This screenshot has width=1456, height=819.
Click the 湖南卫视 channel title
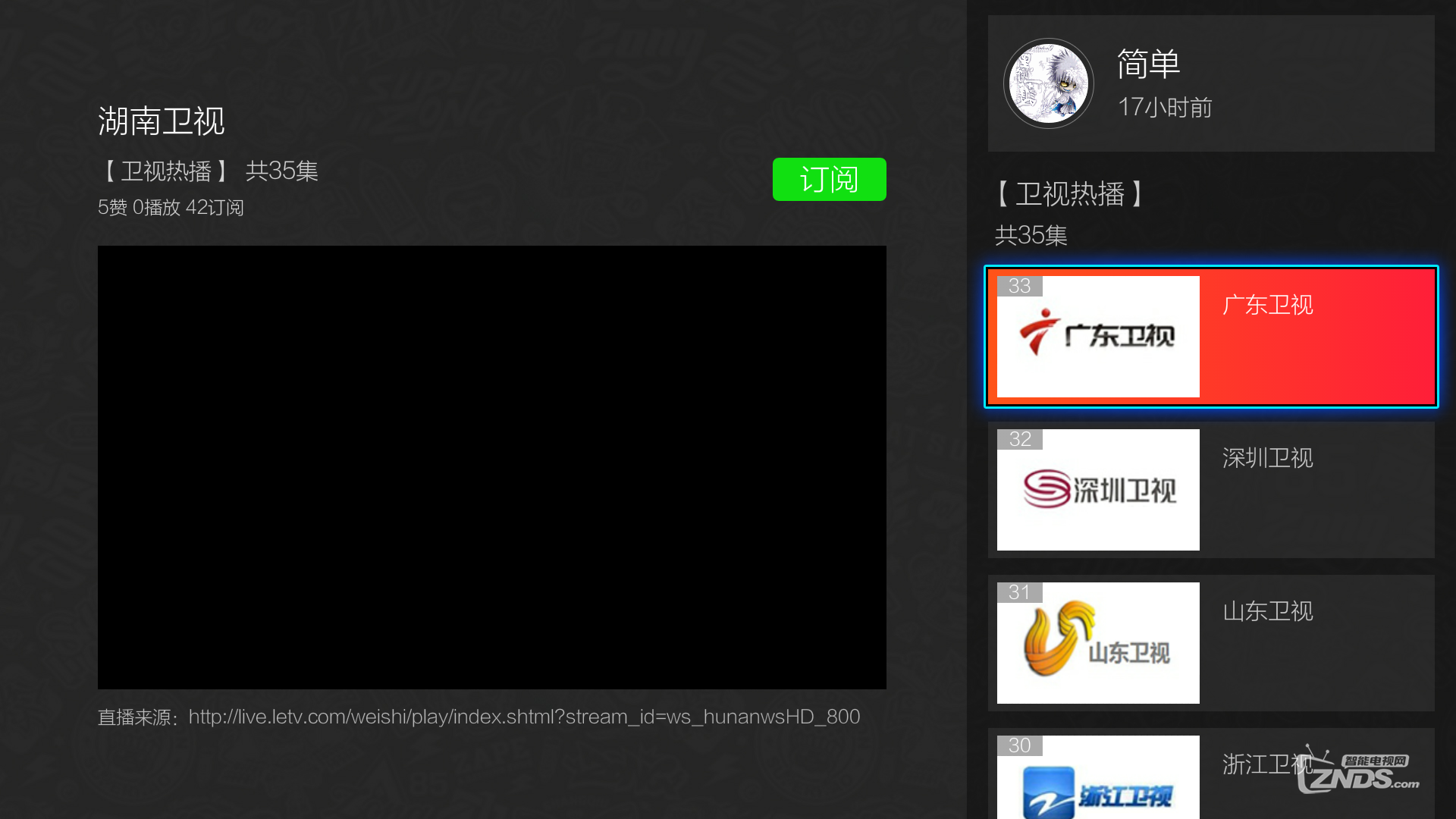coord(161,121)
